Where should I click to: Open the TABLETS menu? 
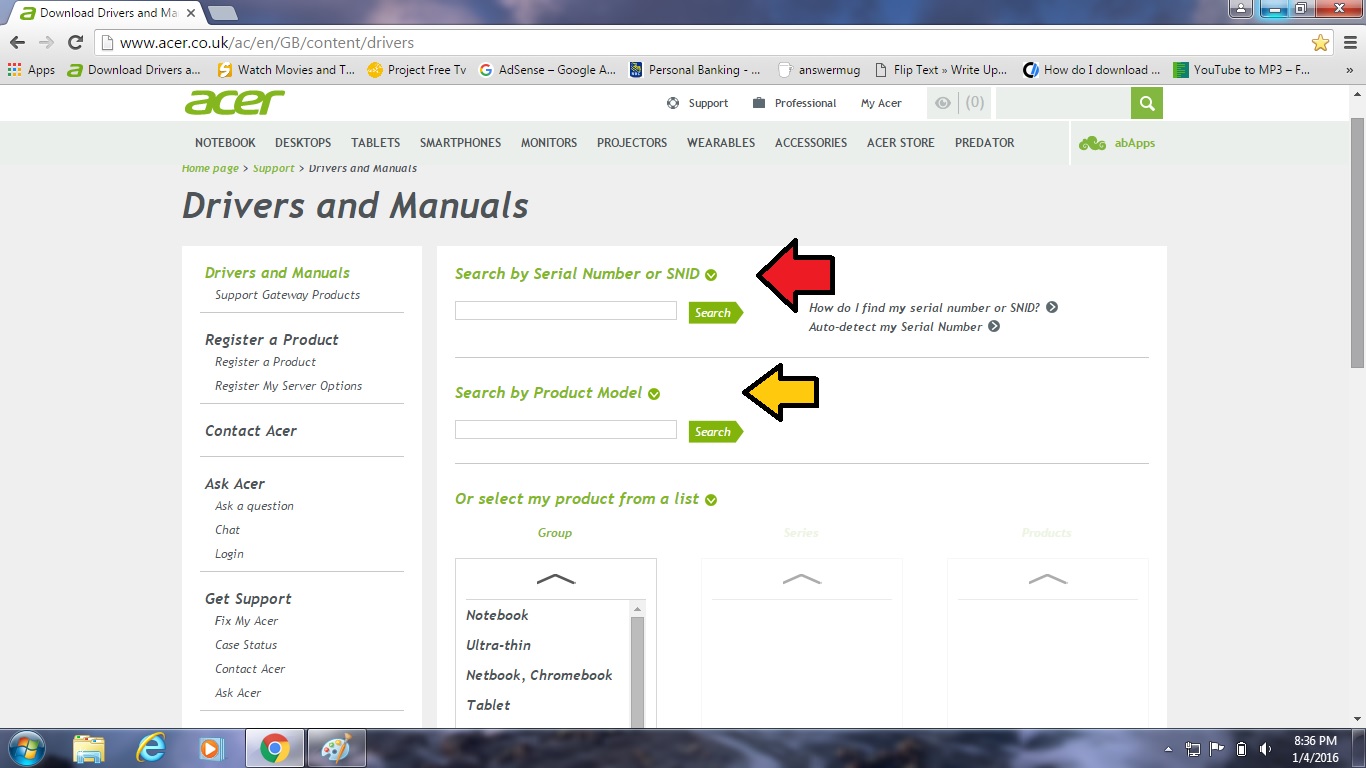[x=375, y=143]
